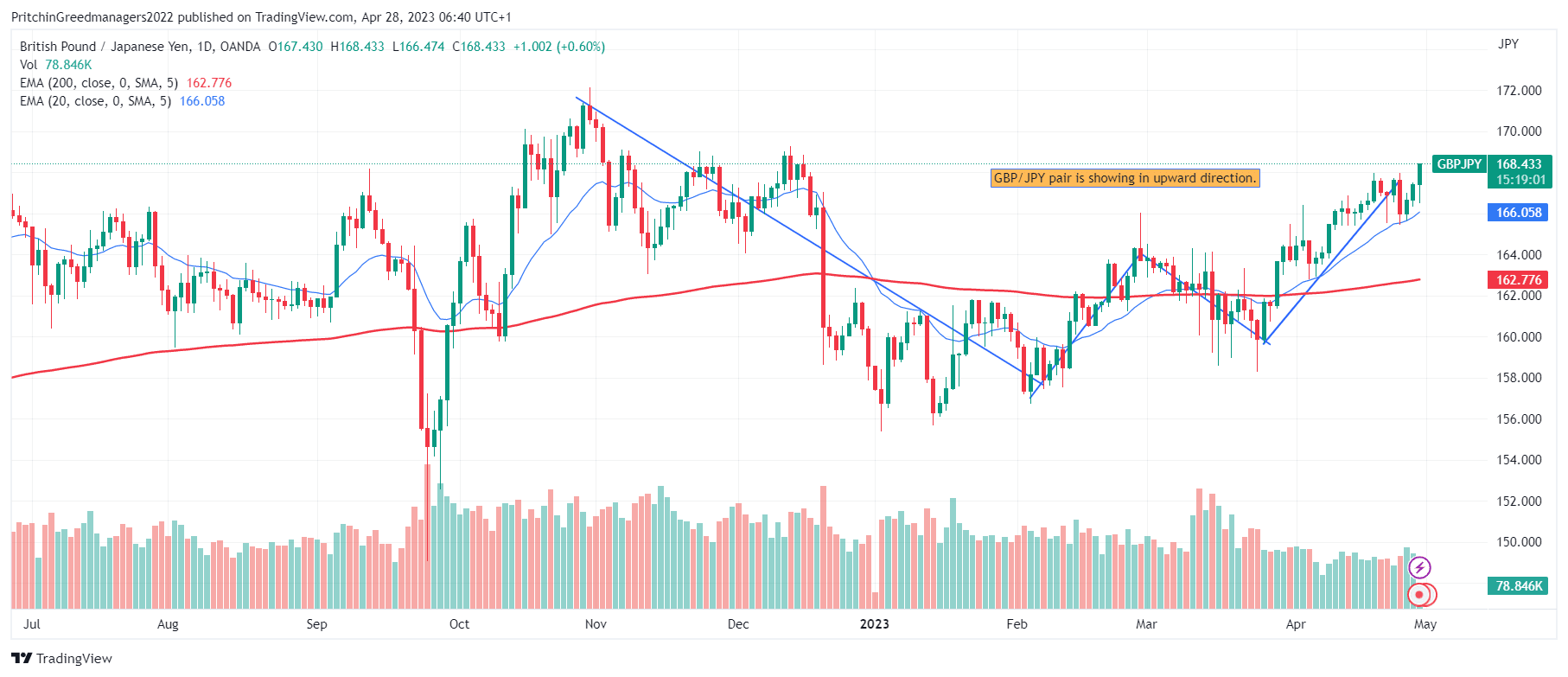Click the 160.000 price axis label

(1519, 337)
